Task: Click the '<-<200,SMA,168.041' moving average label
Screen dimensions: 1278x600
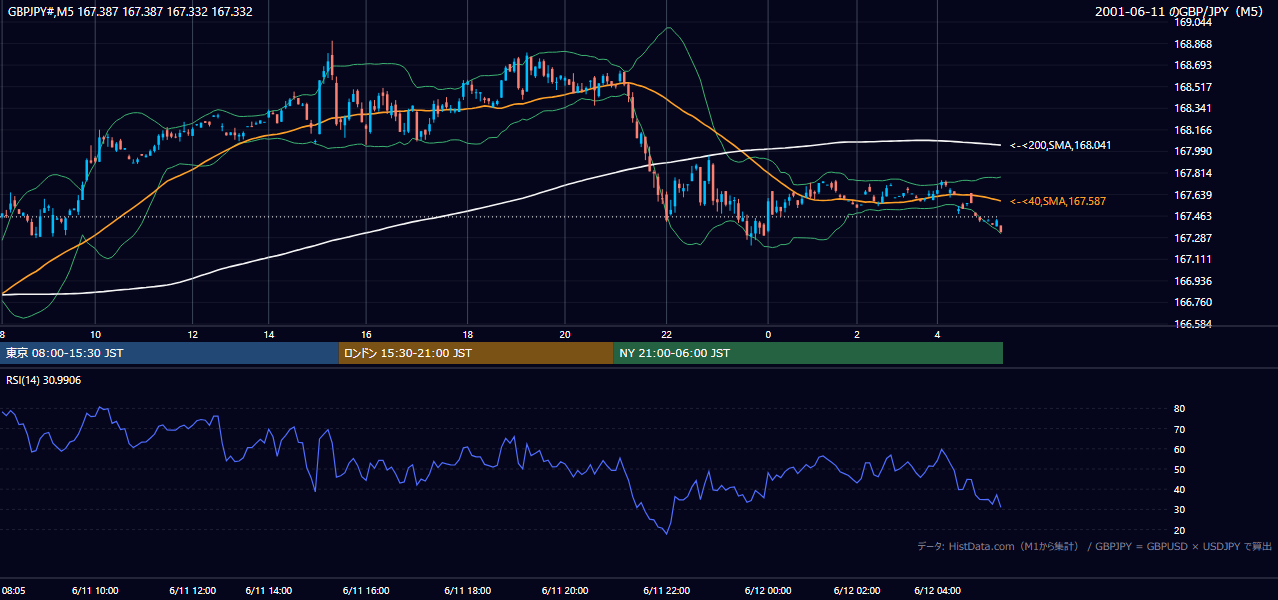Action: (x=1060, y=145)
